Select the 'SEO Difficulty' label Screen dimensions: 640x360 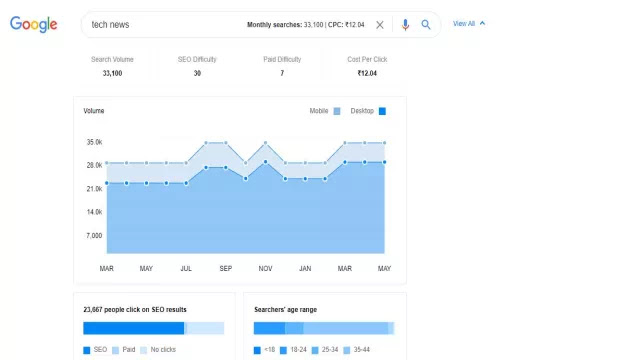(x=197, y=60)
